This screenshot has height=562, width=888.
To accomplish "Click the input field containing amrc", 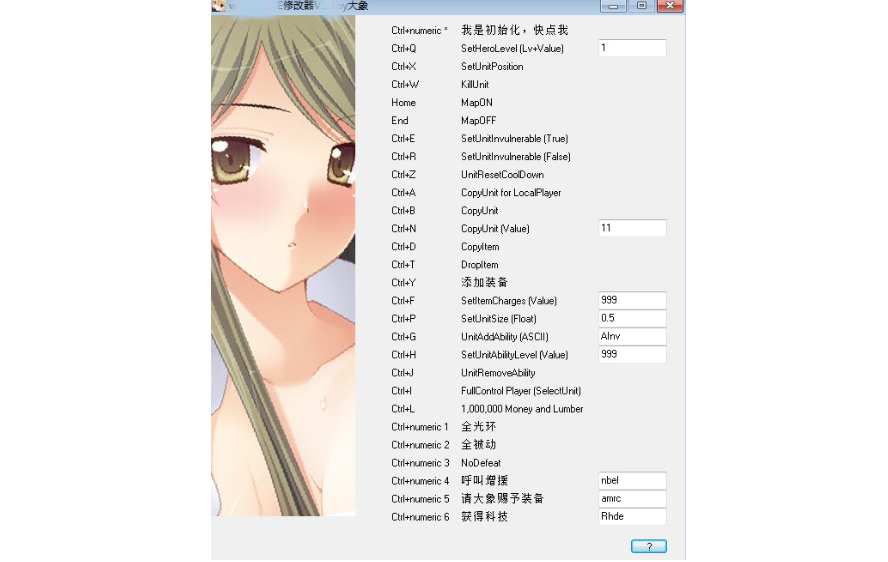I will [632, 499].
